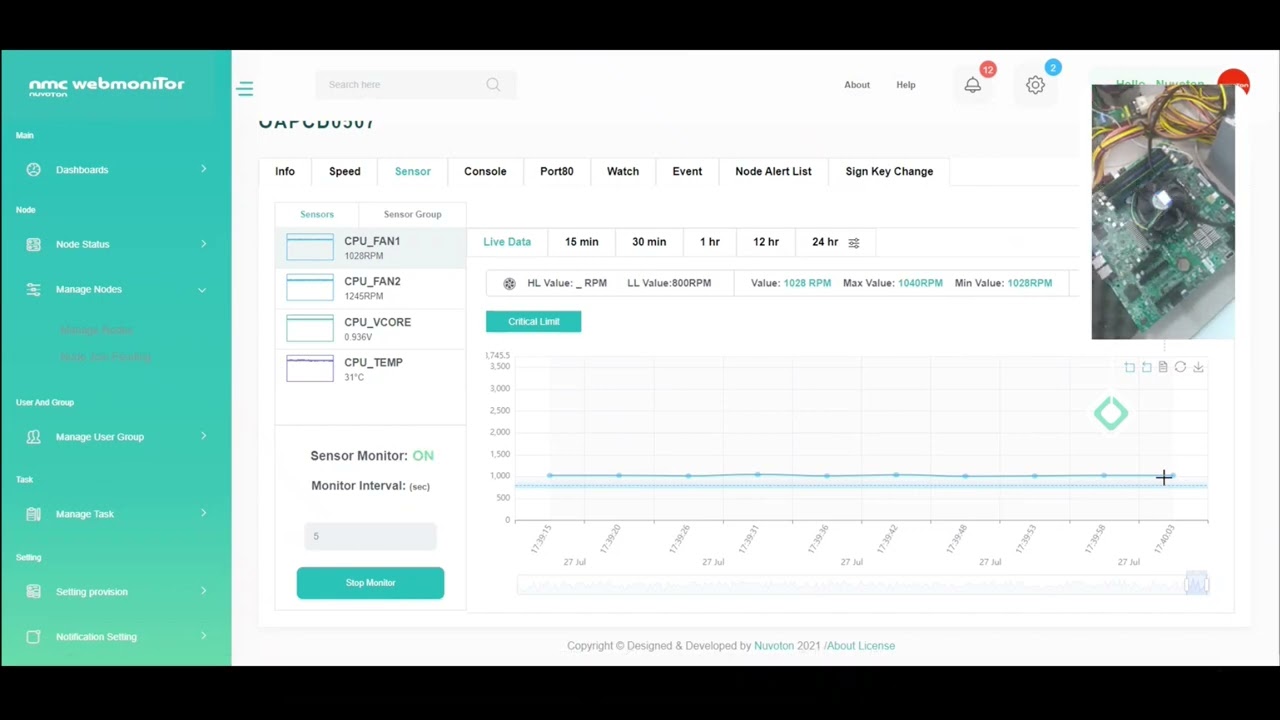Click the CPU_TEMP sparkline thumbnail
The width and height of the screenshot is (1280, 720).
(310, 368)
